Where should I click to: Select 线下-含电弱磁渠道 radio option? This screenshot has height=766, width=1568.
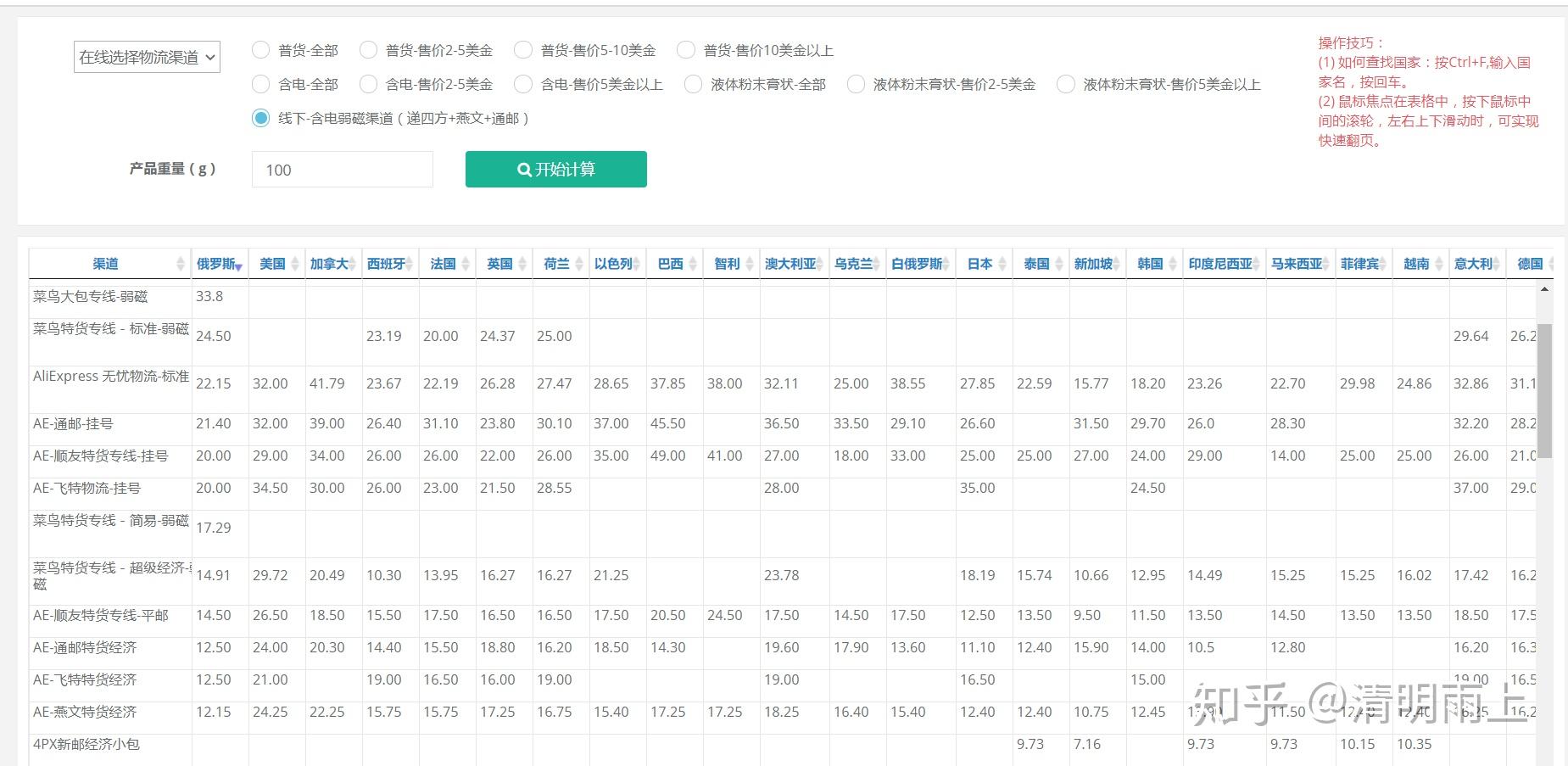coord(260,118)
